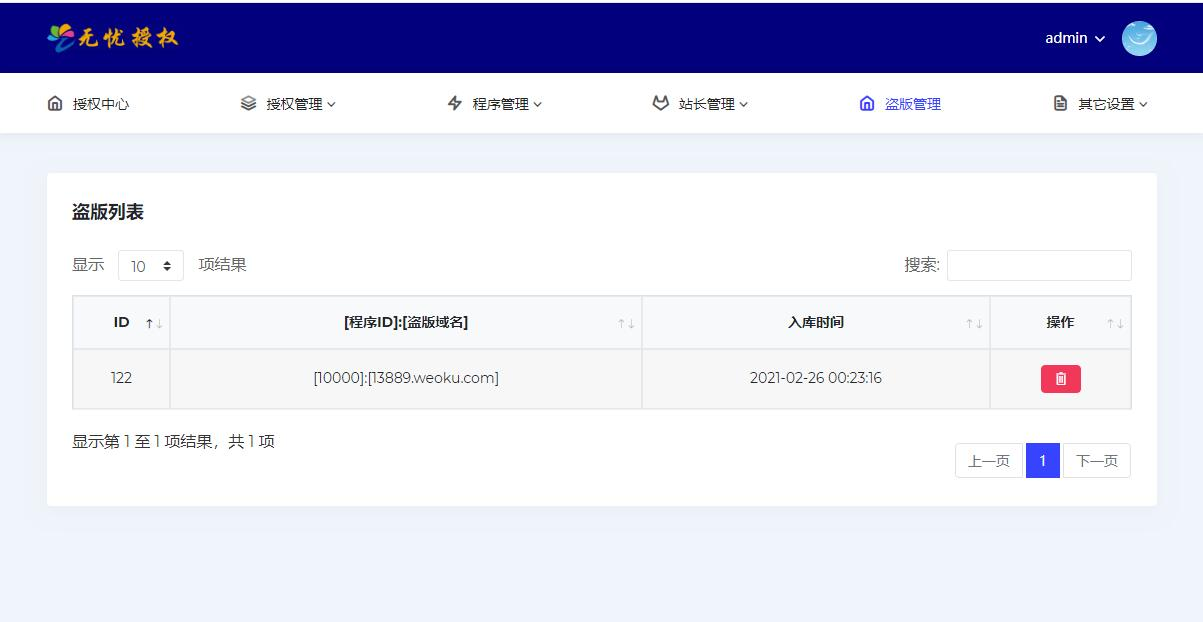Click the 上一页 pagination button
This screenshot has width=1203, height=622.
pos(988,460)
